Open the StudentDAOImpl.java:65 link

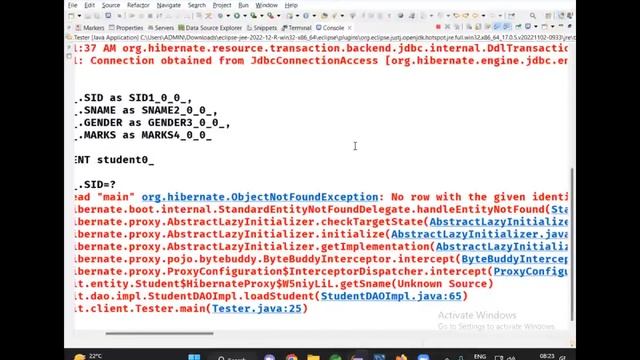tap(391, 296)
